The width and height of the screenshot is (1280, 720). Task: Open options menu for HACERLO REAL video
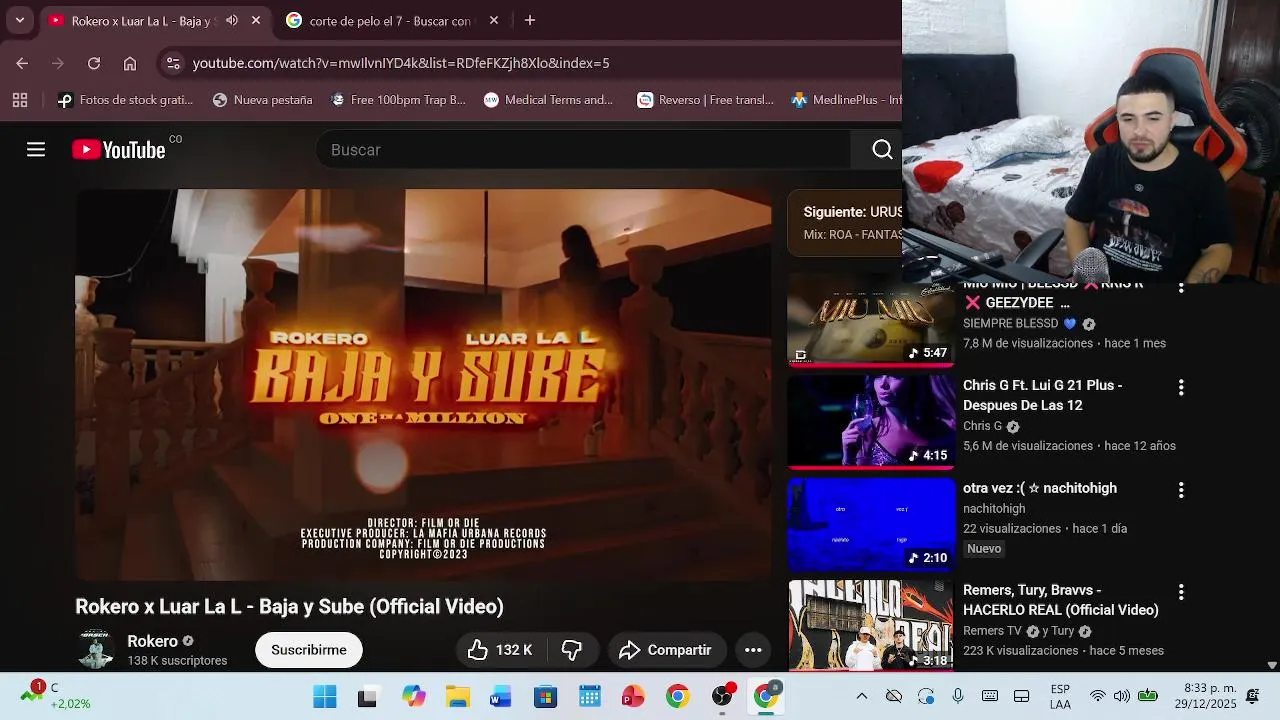(x=1181, y=592)
